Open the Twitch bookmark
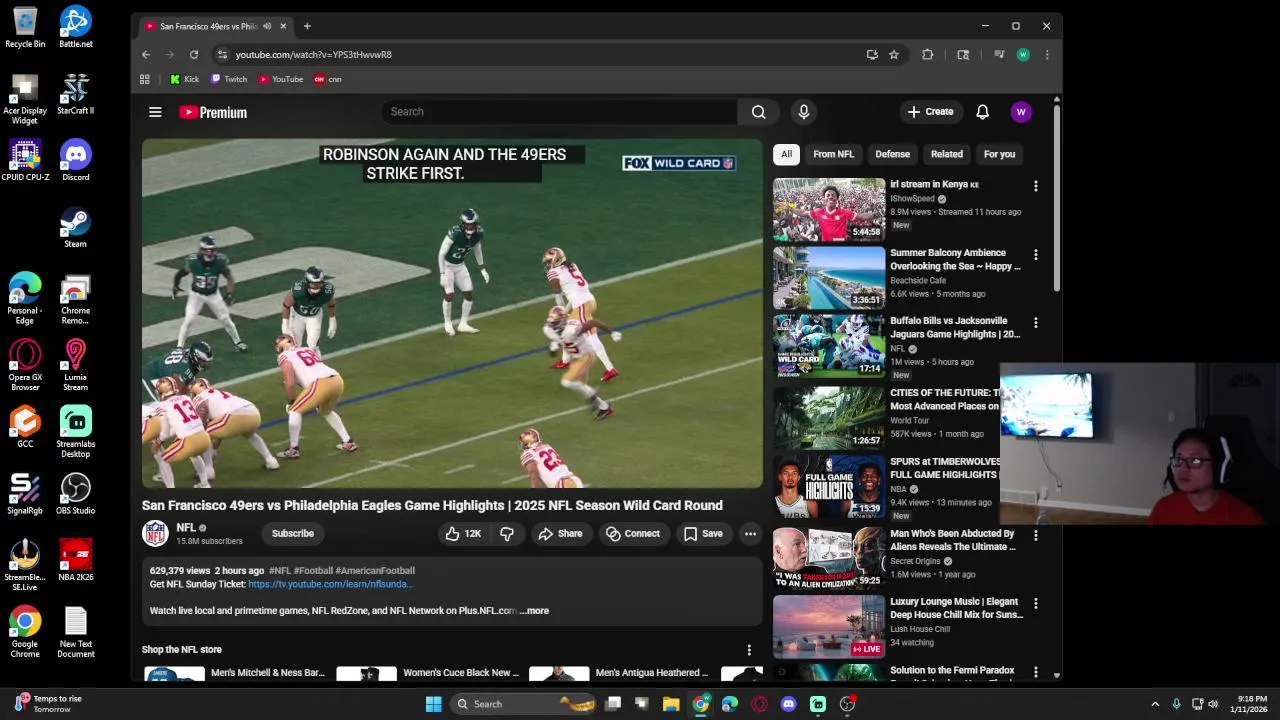The width and height of the screenshot is (1280, 720). [229, 79]
